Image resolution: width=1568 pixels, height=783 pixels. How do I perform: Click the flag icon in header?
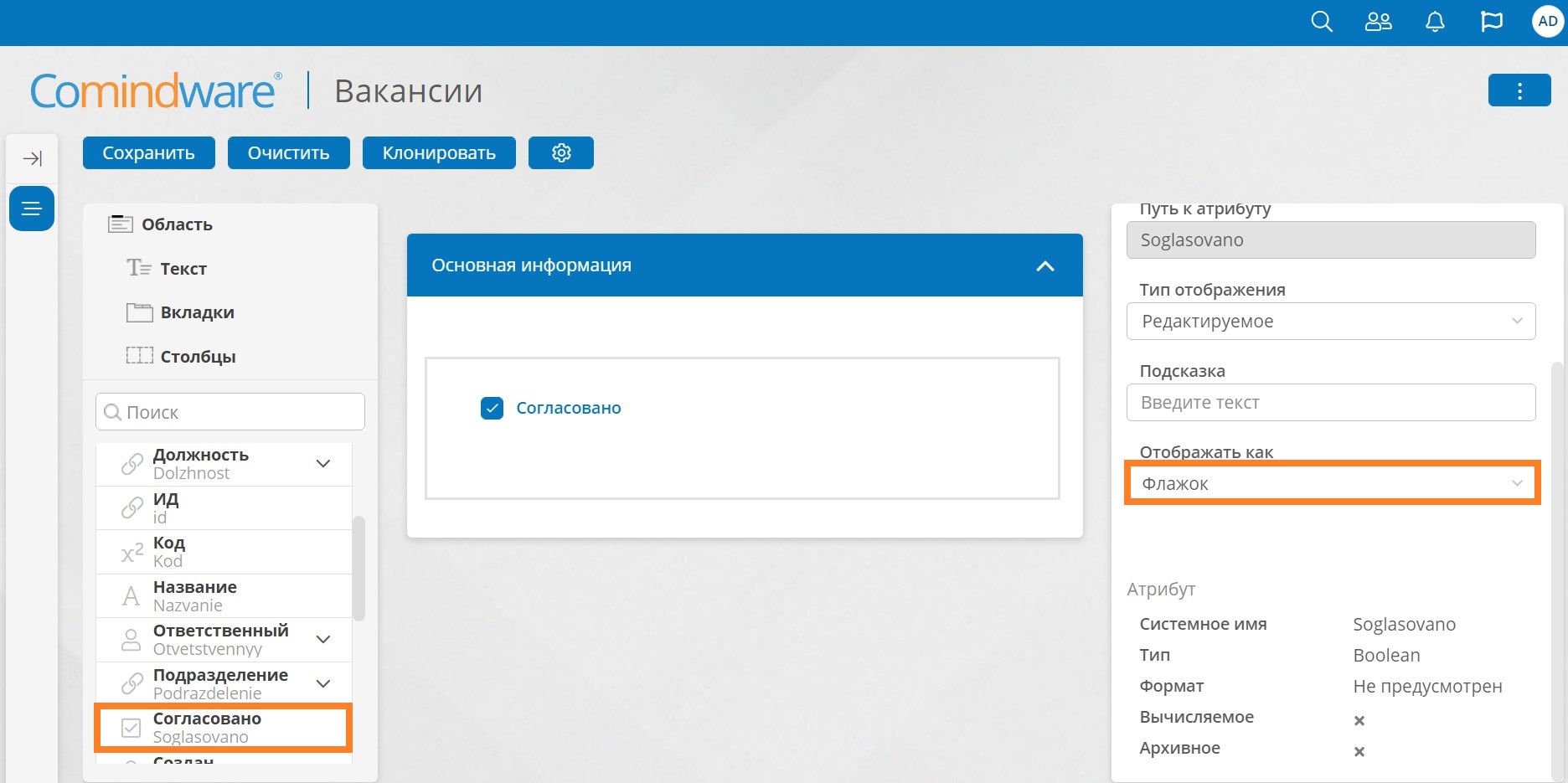point(1492,22)
